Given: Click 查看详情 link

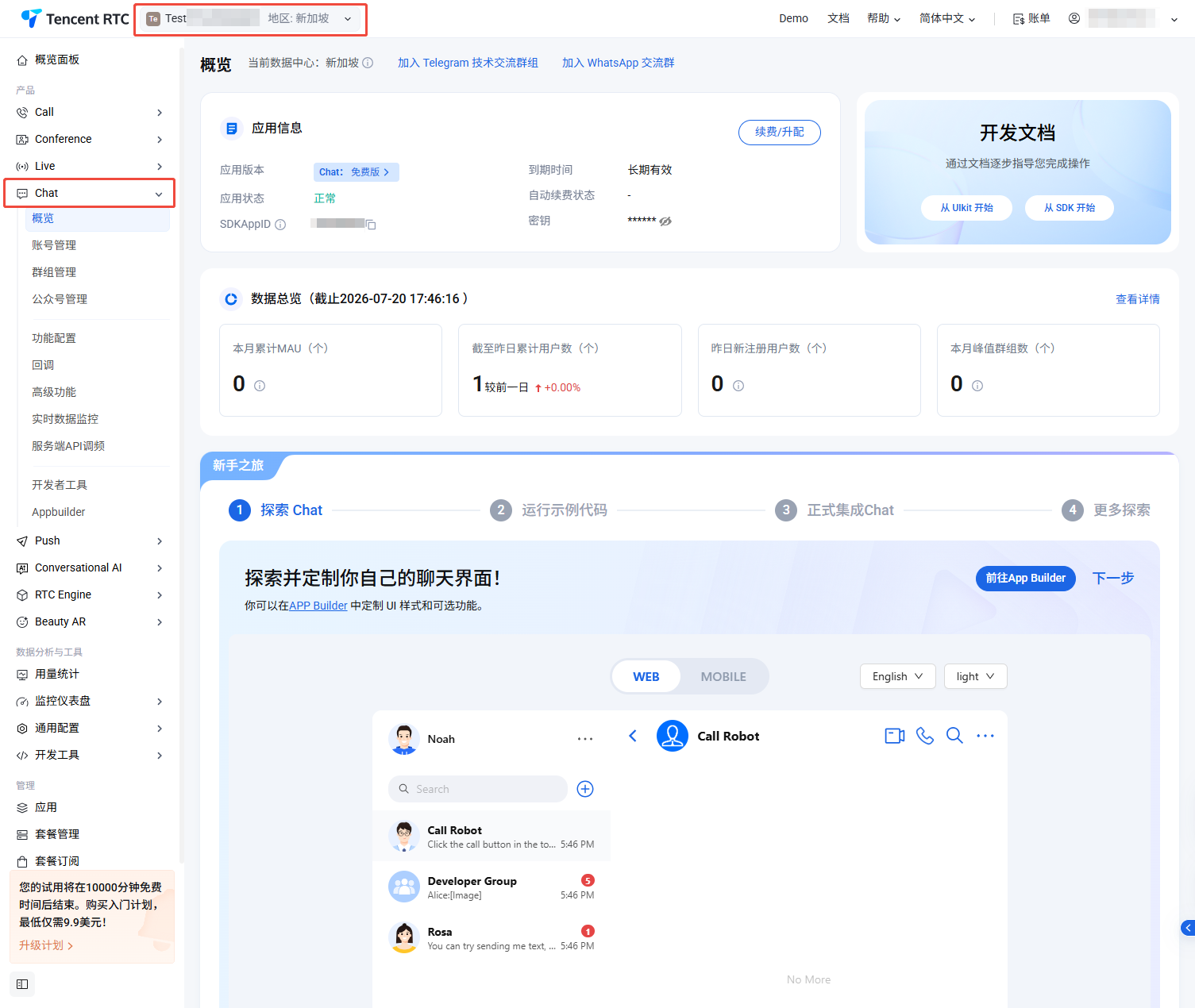Looking at the screenshot, I should click(1138, 299).
